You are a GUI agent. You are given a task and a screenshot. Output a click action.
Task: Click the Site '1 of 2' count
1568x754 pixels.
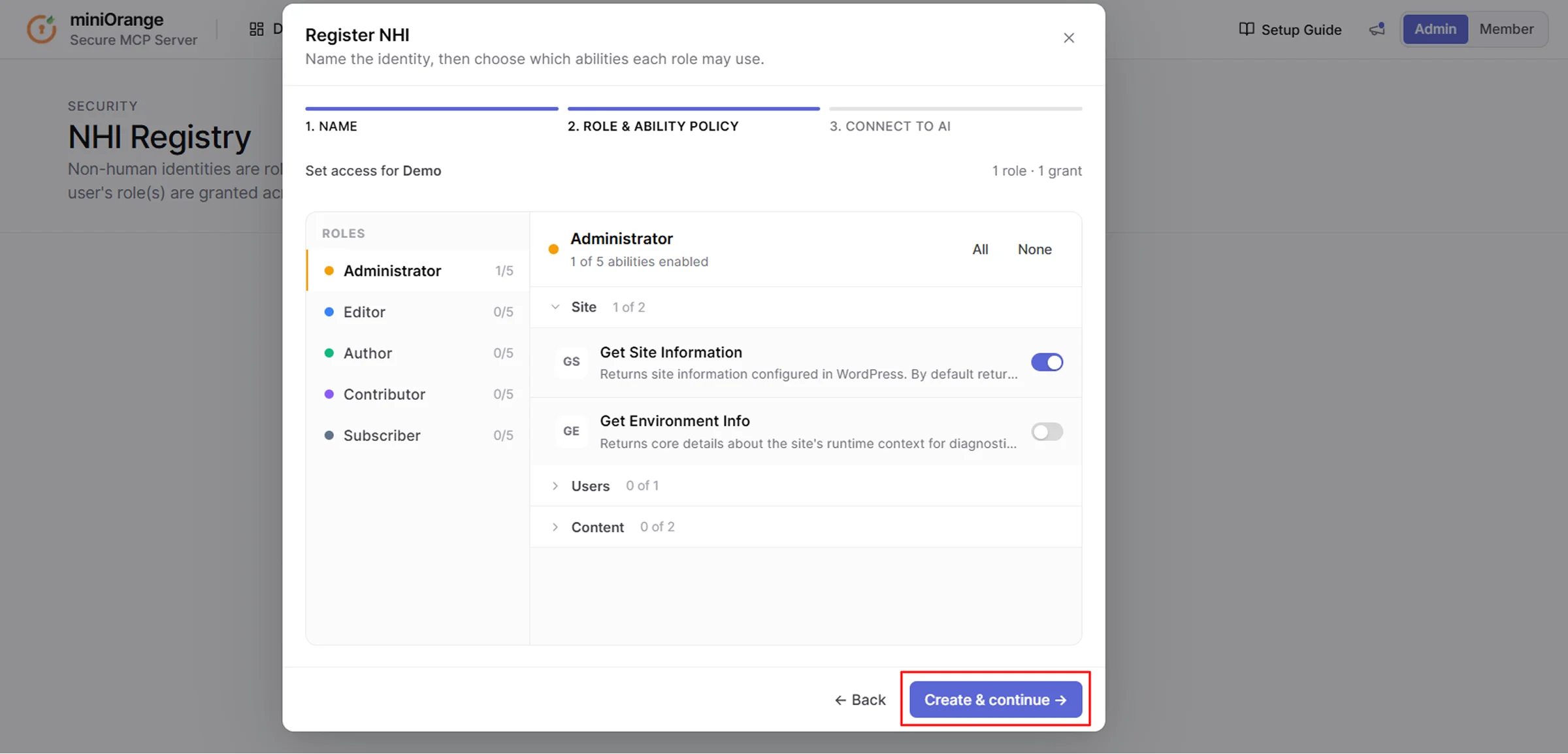[629, 307]
